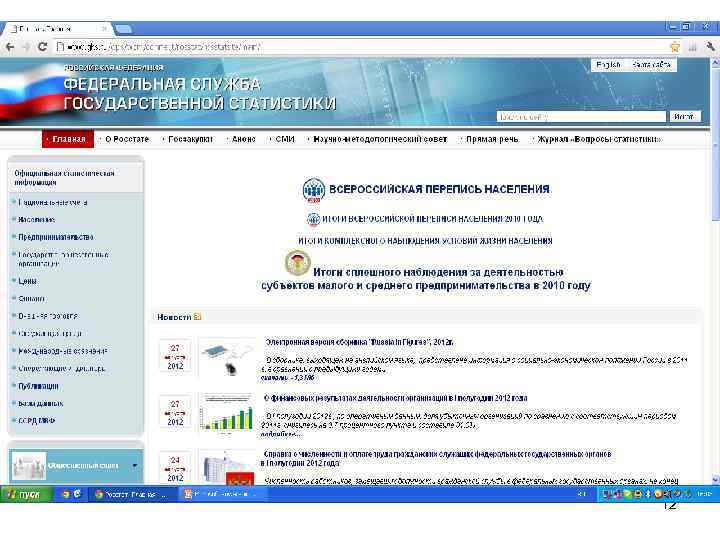The width and height of the screenshot is (720, 540).
Task: Click the Искать search button
Action: pos(684,117)
